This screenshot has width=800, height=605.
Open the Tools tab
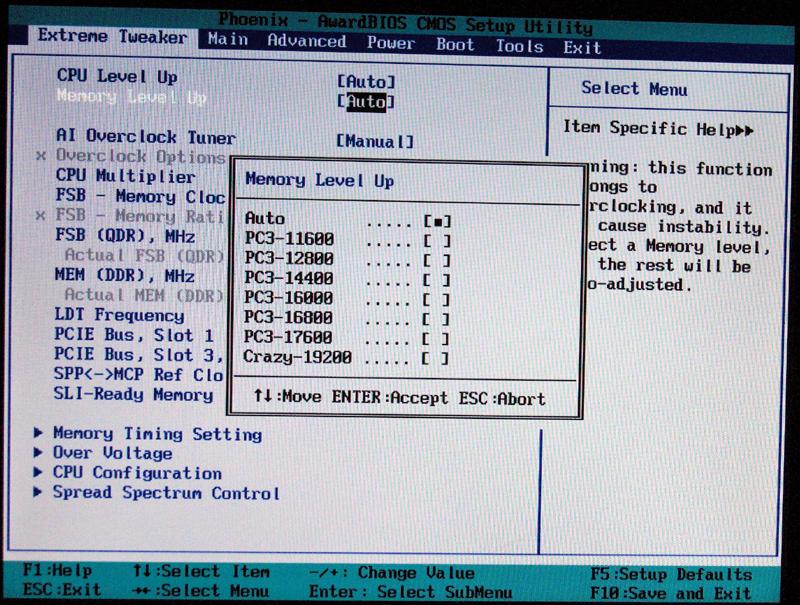(519, 46)
